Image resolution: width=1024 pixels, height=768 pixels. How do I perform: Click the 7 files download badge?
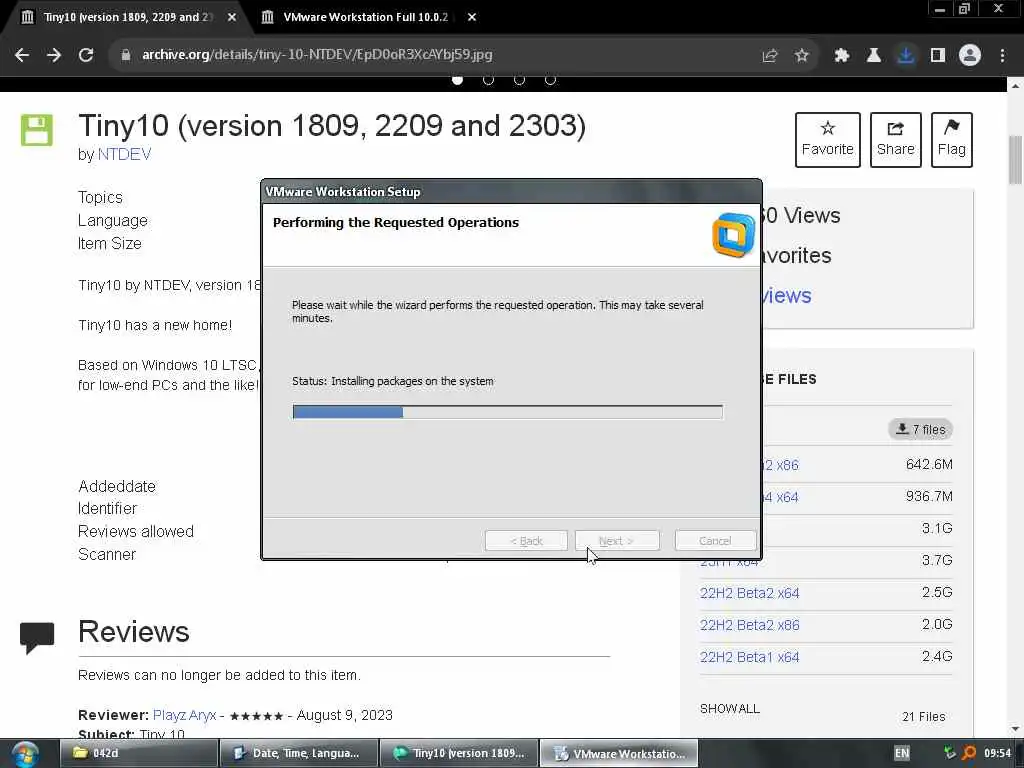[921, 429]
